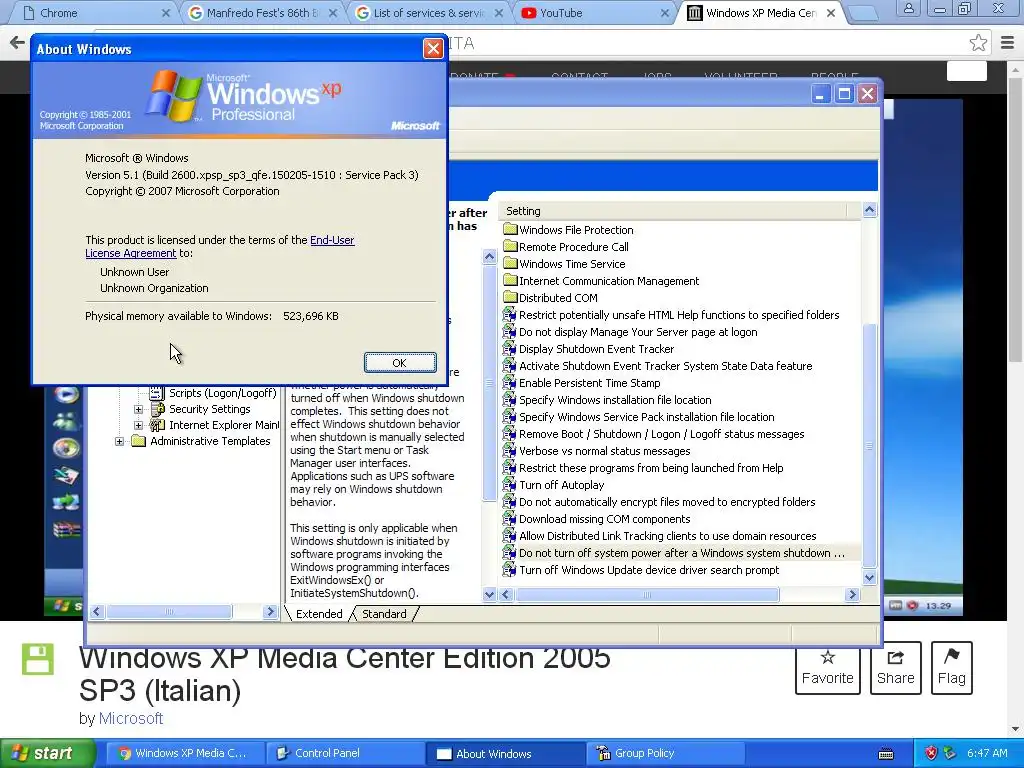Viewport: 1024px width, 768px height.
Task: Select icon for Display Shutdown Event Tracker
Action: 509,349
